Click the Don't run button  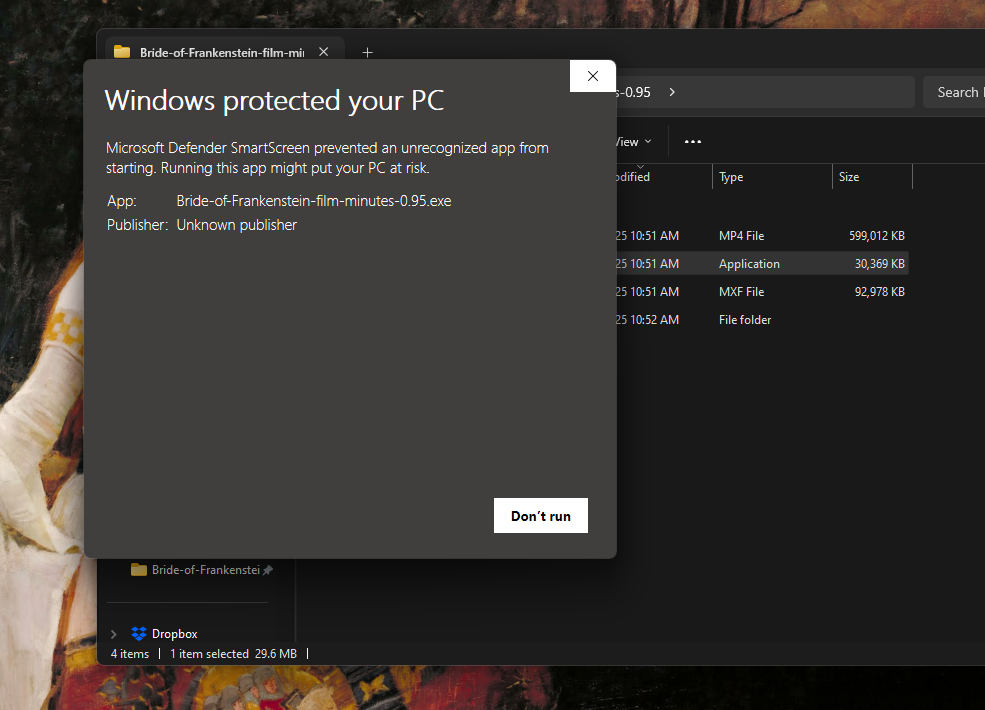pyautogui.click(x=540, y=515)
